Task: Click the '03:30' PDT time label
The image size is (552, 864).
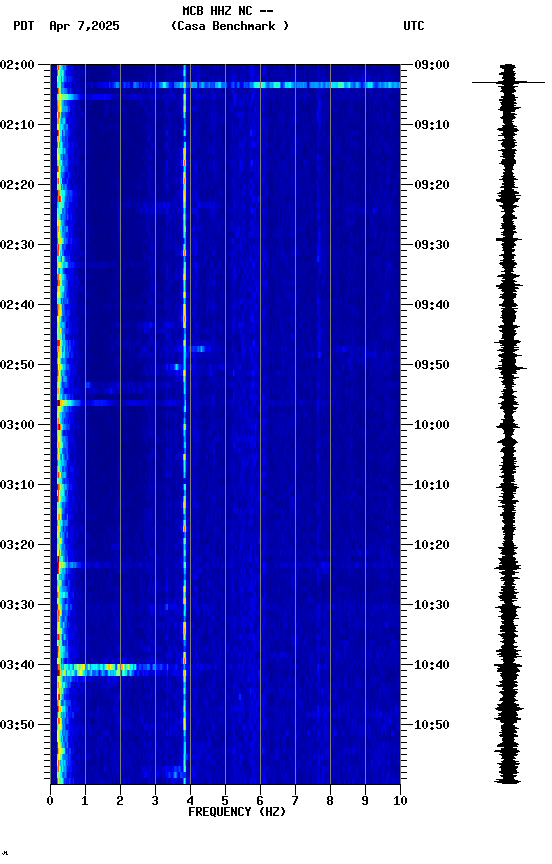Action: pos(17,605)
